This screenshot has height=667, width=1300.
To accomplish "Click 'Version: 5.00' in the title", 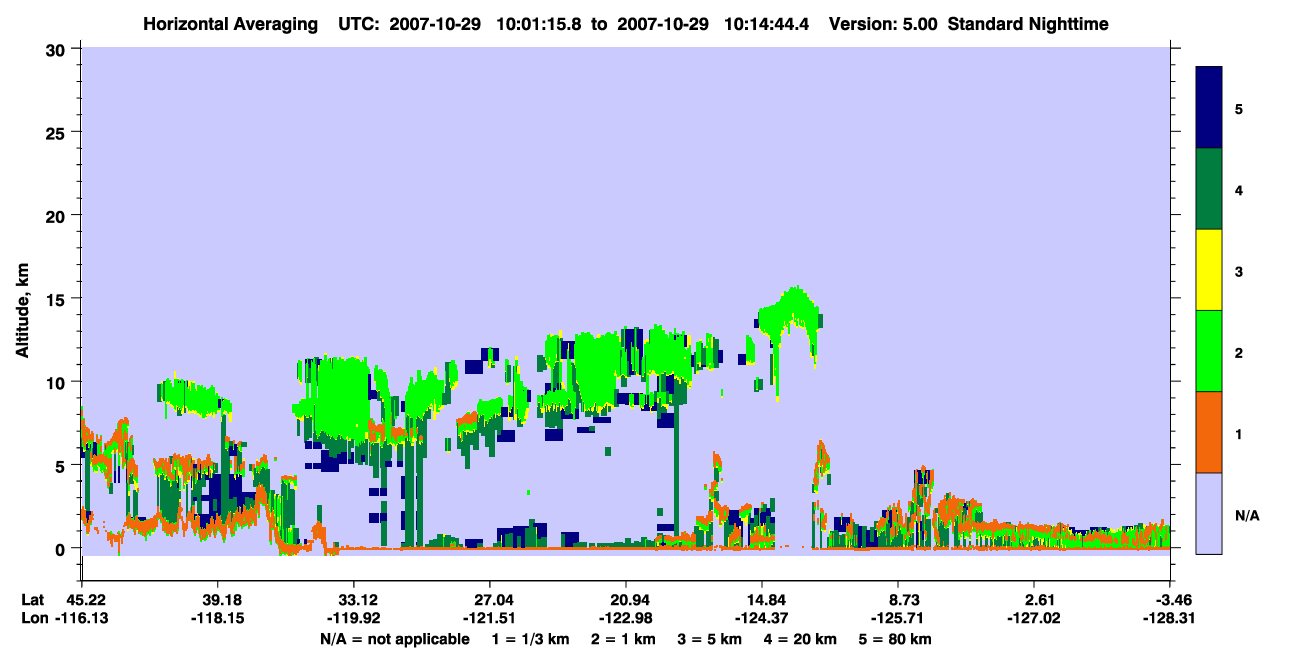I will pyautogui.click(x=883, y=23).
